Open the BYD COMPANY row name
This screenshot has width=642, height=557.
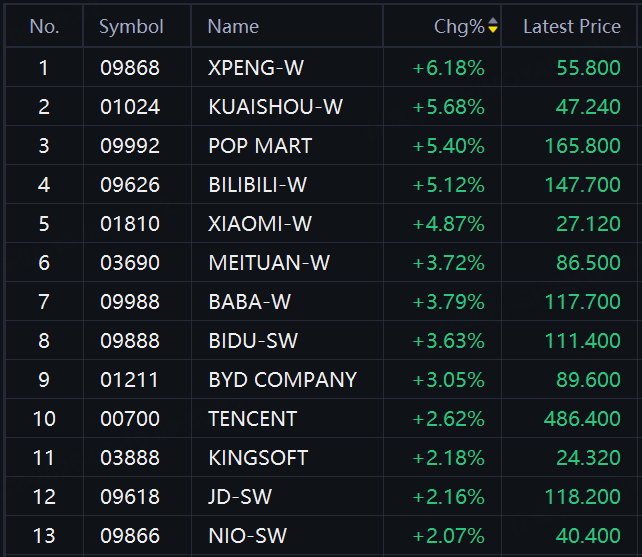click(283, 380)
